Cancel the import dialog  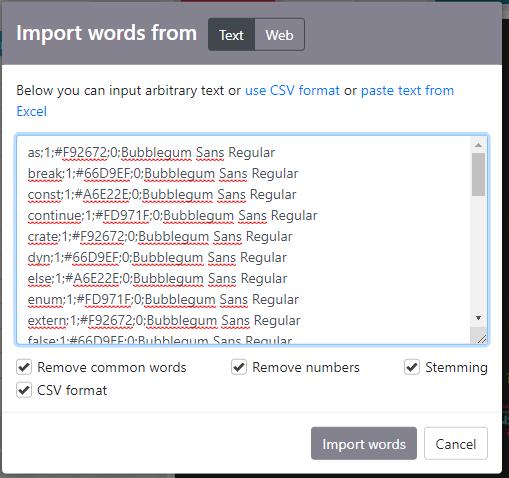click(x=456, y=443)
